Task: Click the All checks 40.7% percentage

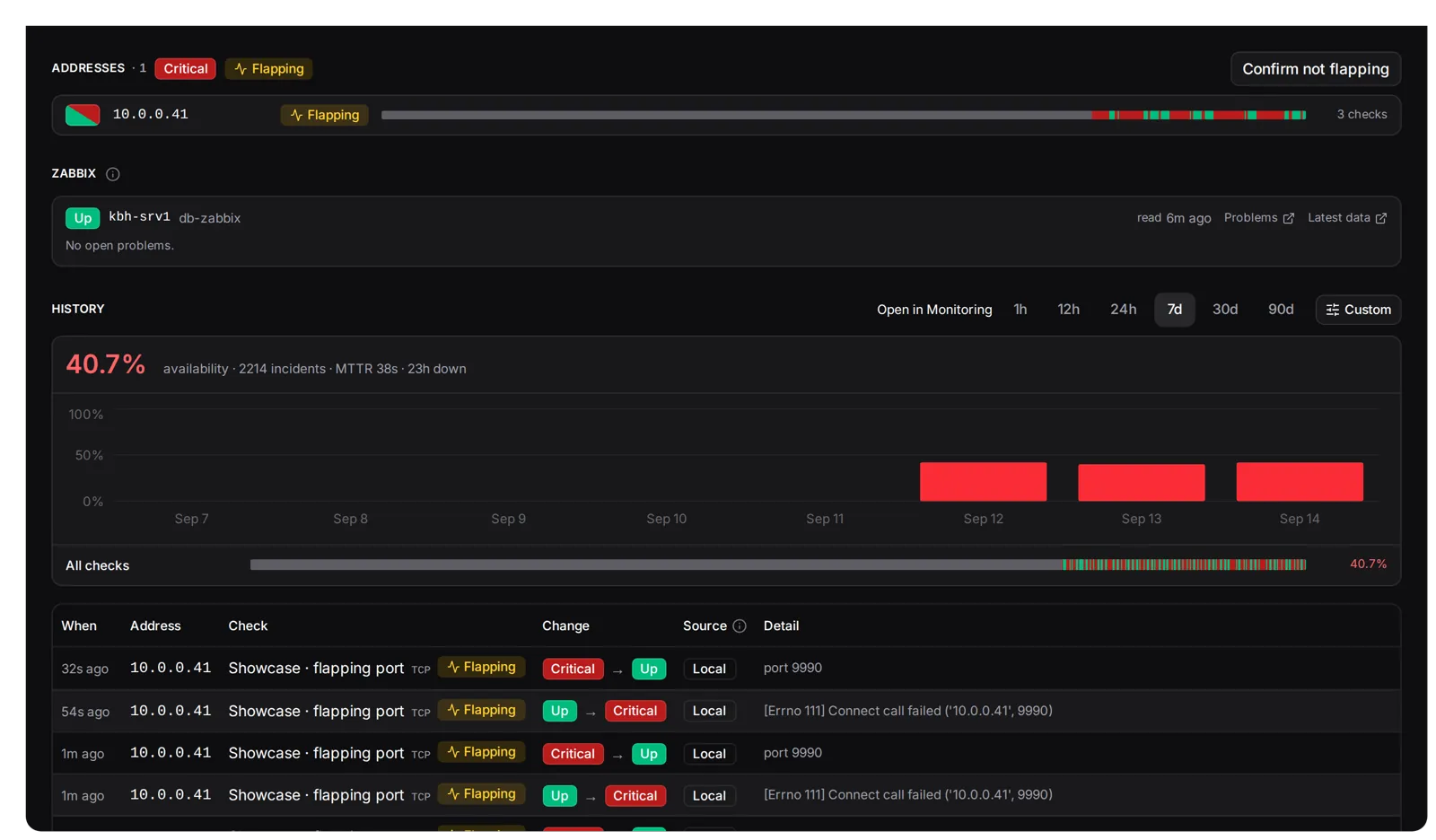Action: [x=1368, y=564]
